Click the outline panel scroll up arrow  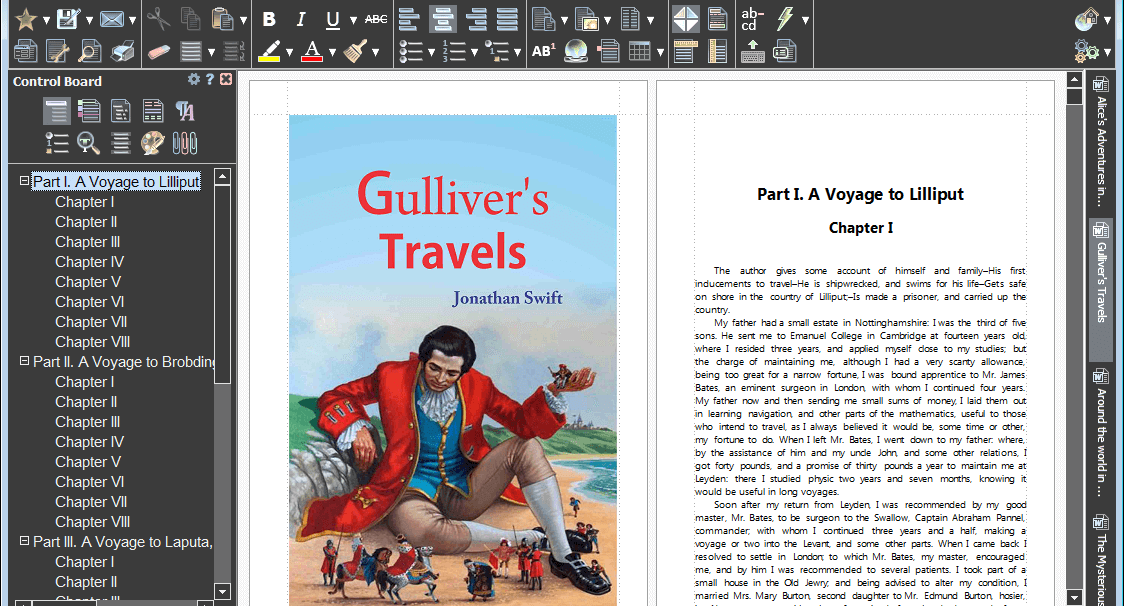tap(222, 176)
